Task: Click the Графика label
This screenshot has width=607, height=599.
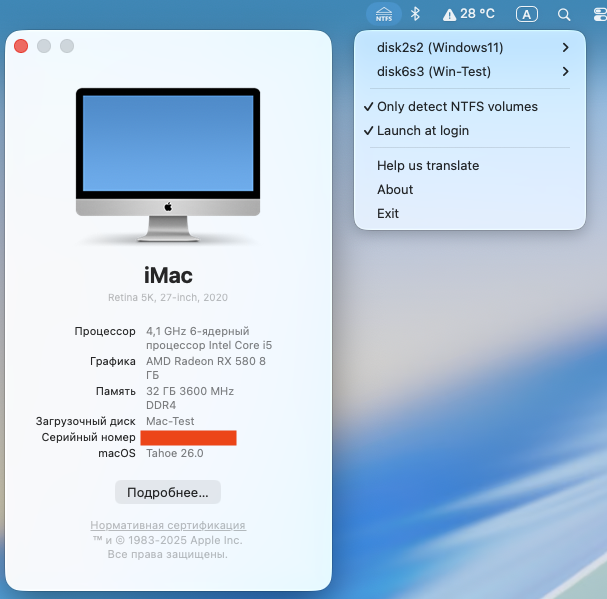Action: tap(113, 361)
